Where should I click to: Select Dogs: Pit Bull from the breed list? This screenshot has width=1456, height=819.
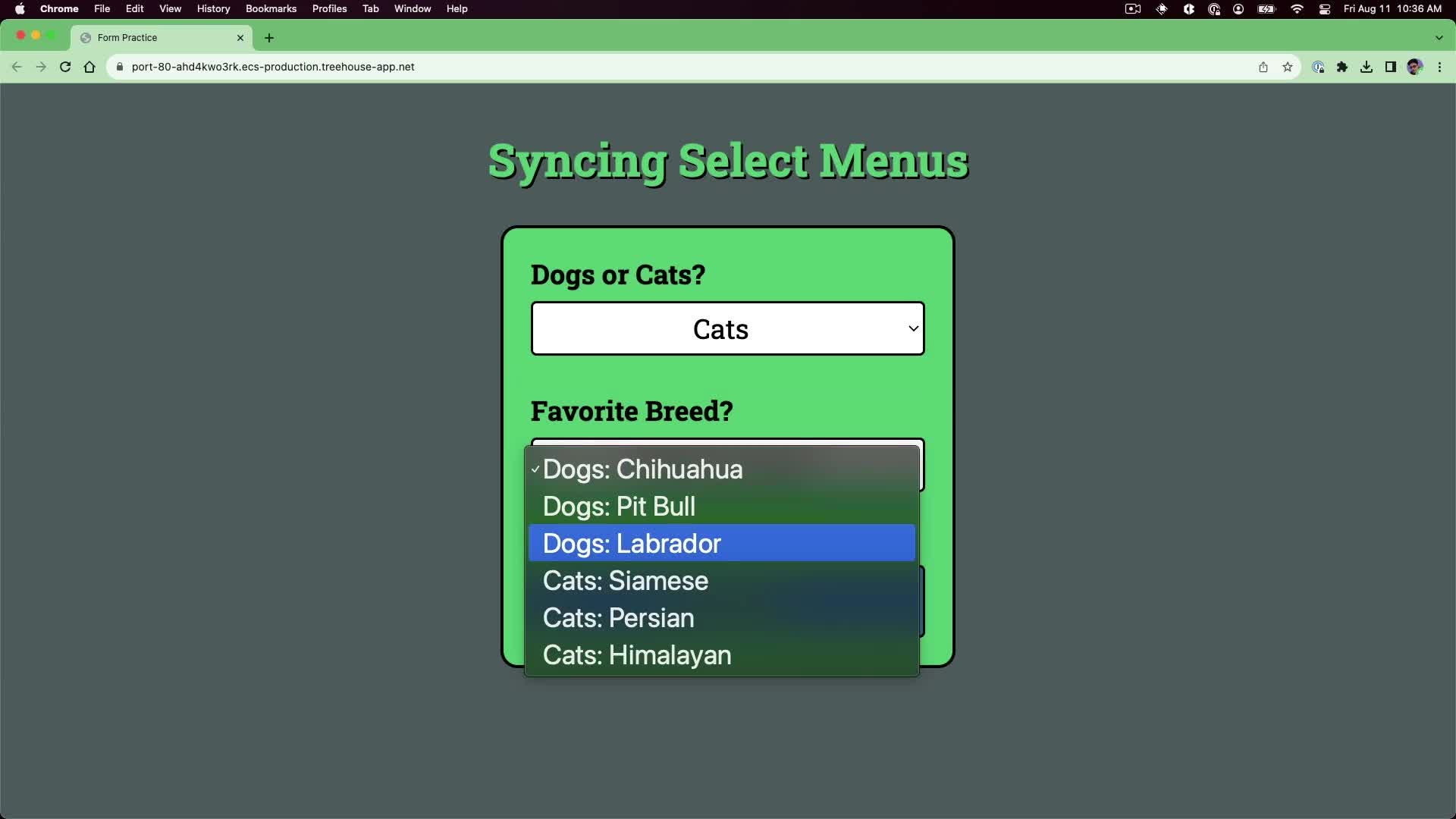pyautogui.click(x=618, y=506)
